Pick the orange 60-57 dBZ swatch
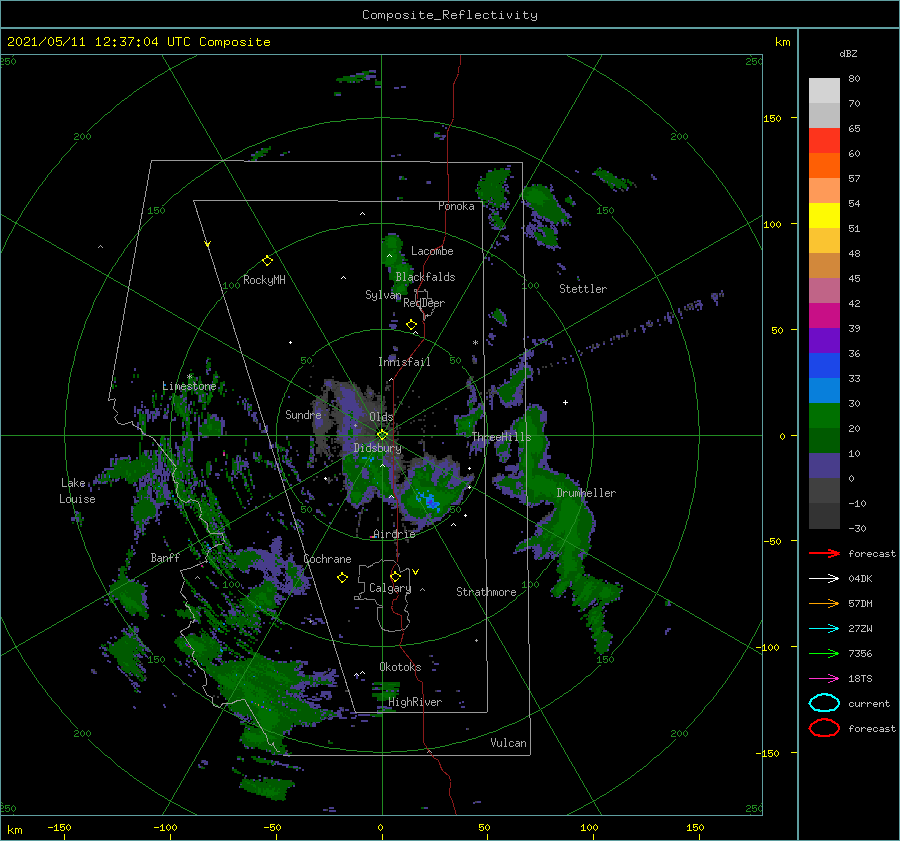Image resolution: width=900 pixels, height=841 pixels. click(824, 165)
